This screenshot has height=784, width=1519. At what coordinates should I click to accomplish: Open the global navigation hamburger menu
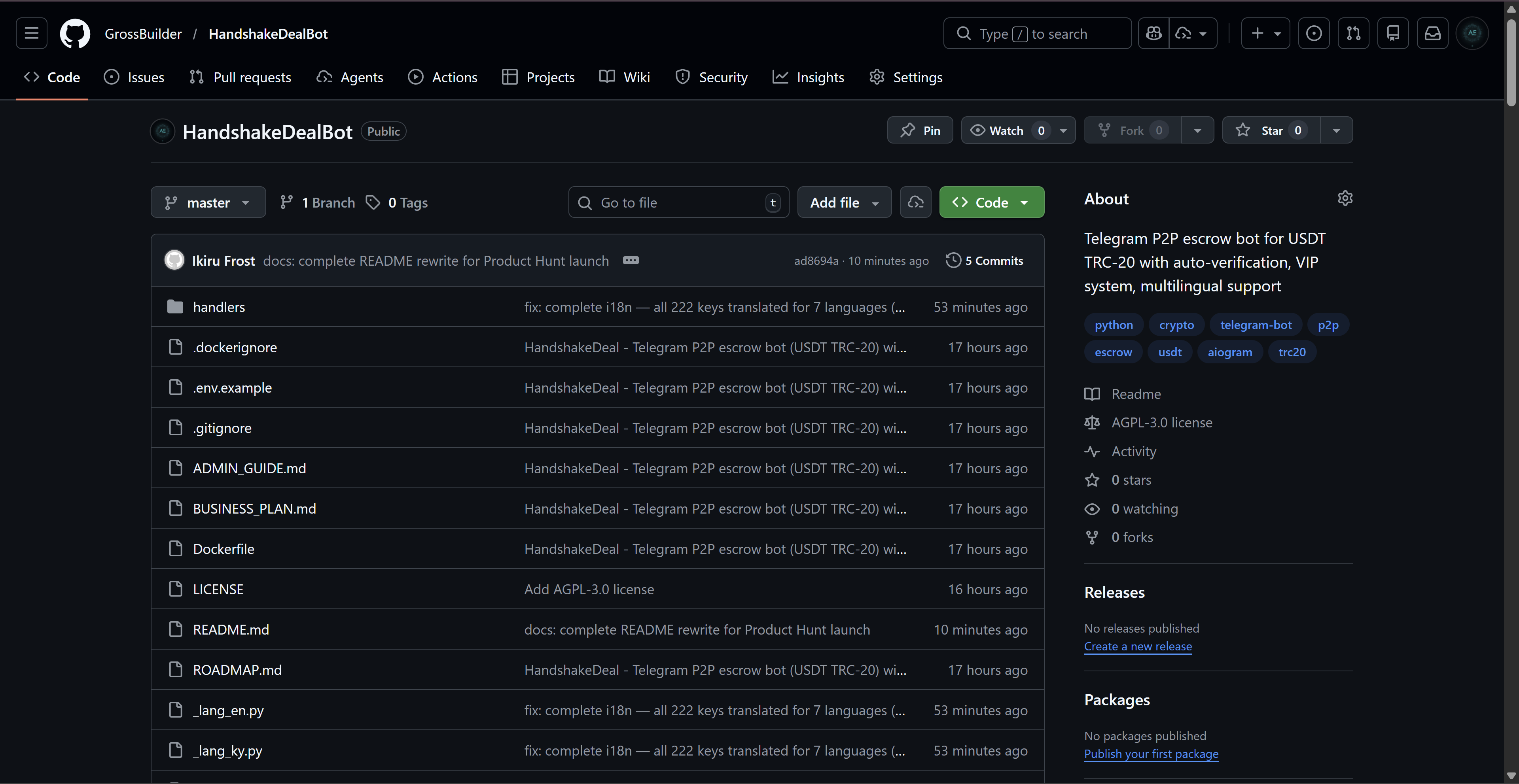[x=31, y=33]
